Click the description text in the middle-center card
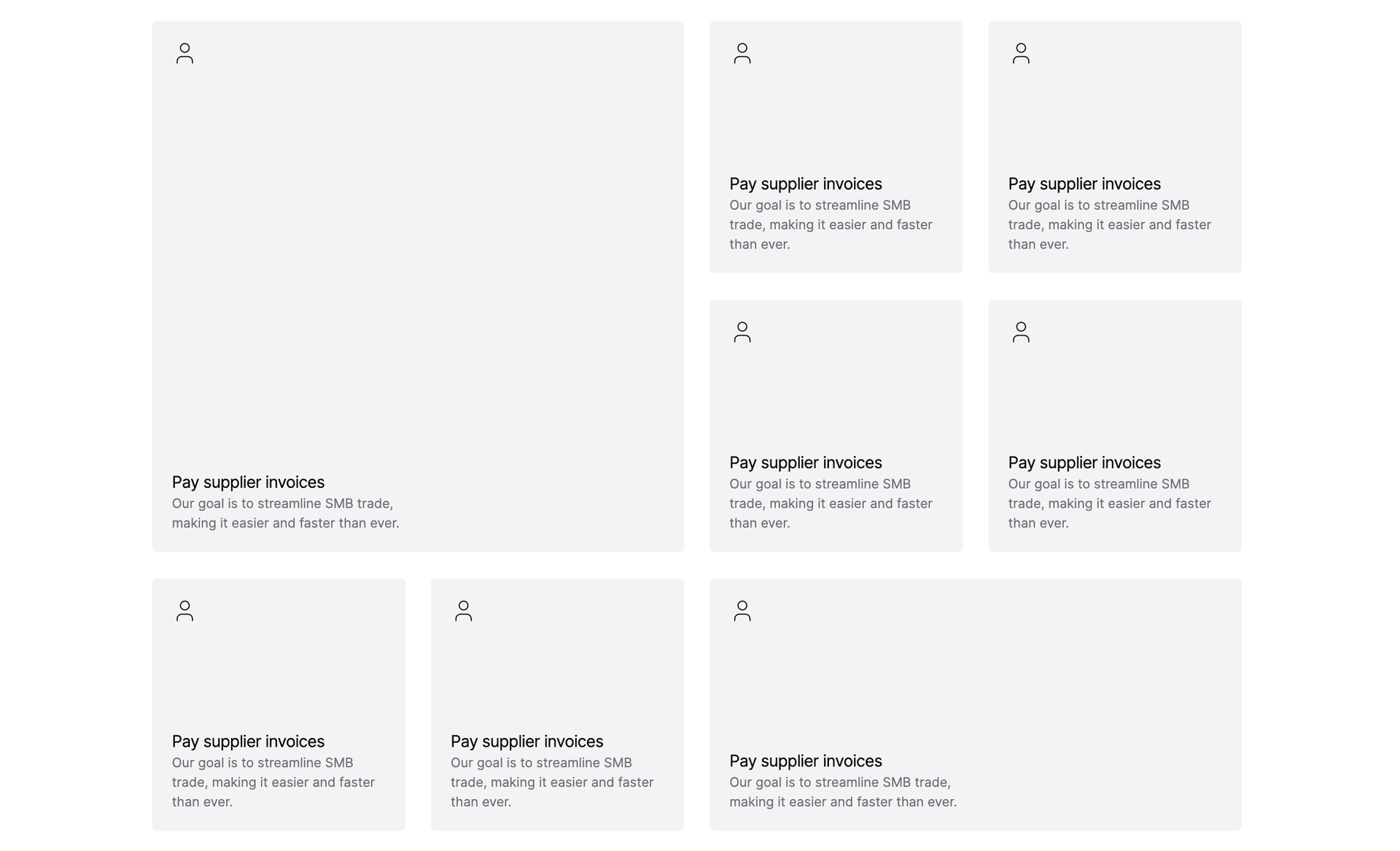Screen dimensions: 1400x851 (x=831, y=503)
